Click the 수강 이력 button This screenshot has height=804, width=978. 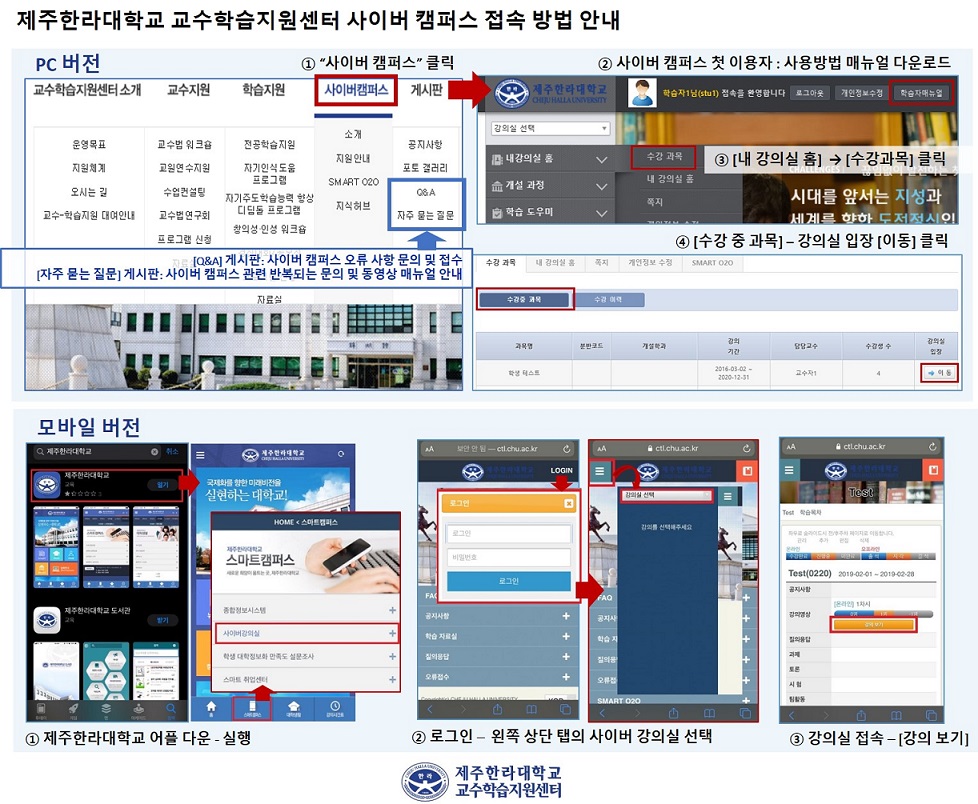point(608,300)
